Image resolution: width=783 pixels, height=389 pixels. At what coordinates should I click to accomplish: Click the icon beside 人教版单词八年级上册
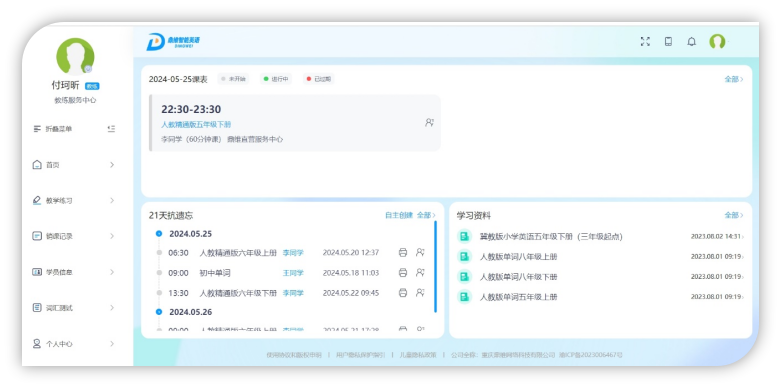[465, 257]
